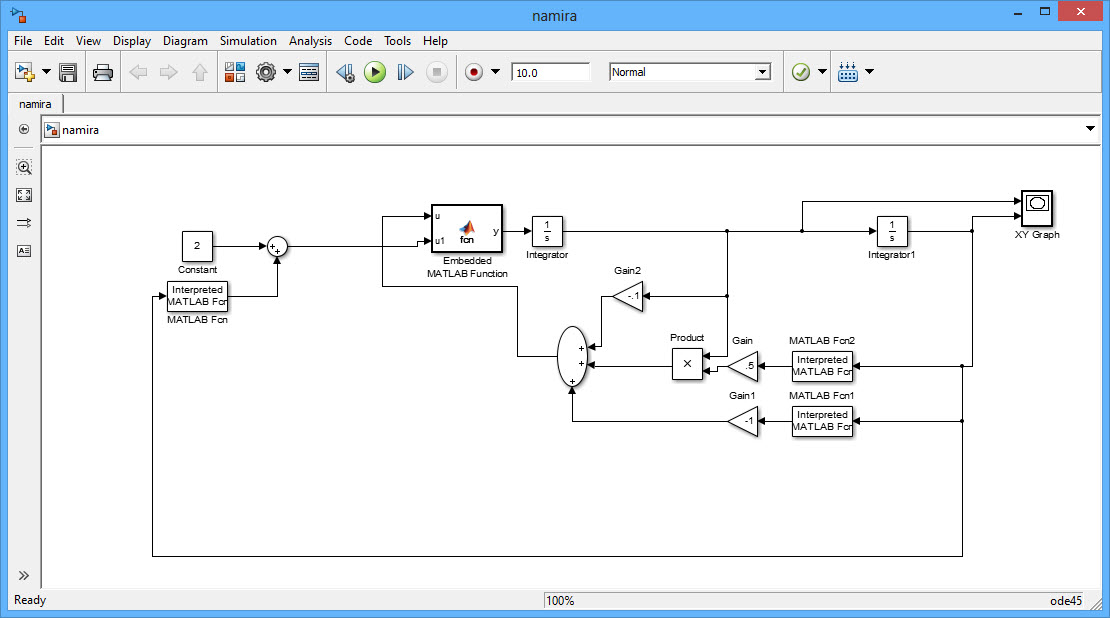Select the Zoom In tool in palette
The width and height of the screenshot is (1110, 618).
click(x=24, y=168)
